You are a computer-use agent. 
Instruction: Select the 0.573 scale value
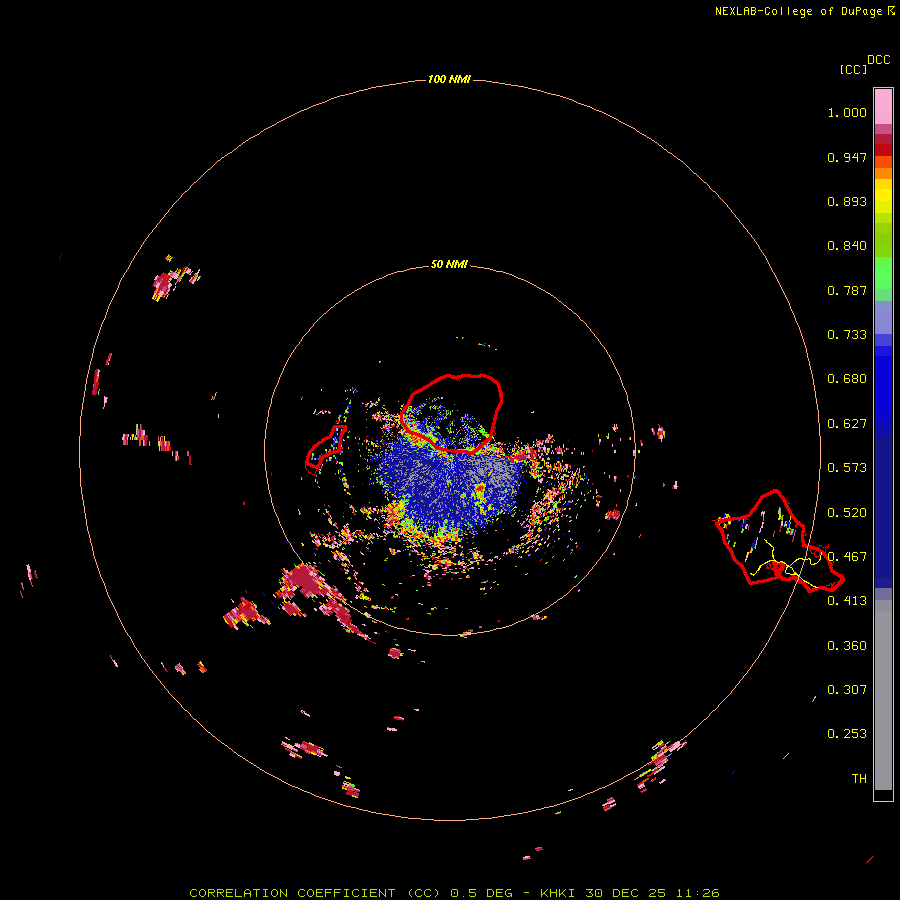pyautogui.click(x=847, y=468)
